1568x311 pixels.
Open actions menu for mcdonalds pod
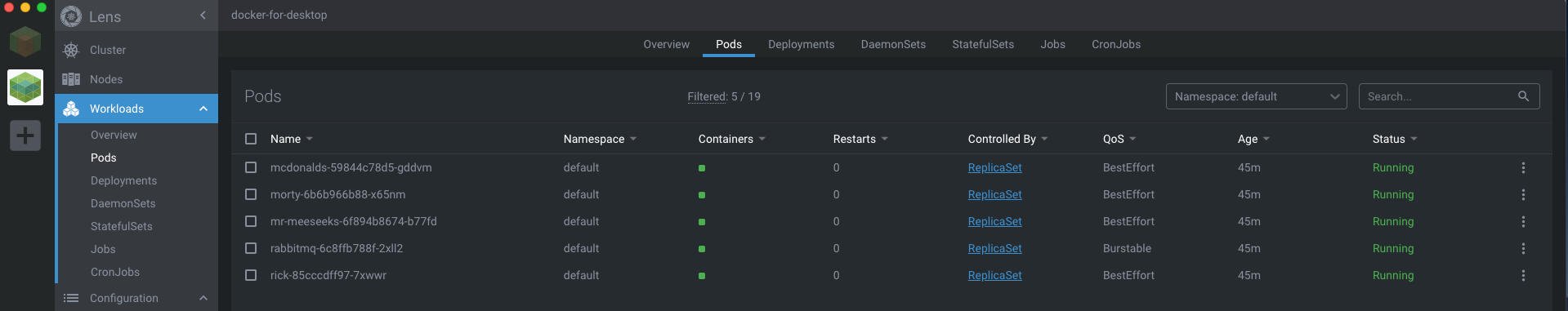click(1523, 167)
